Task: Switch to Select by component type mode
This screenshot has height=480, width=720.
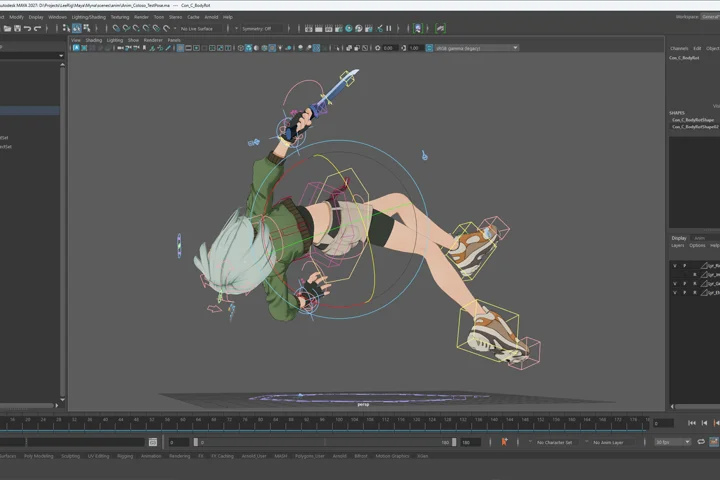Action: [86, 28]
